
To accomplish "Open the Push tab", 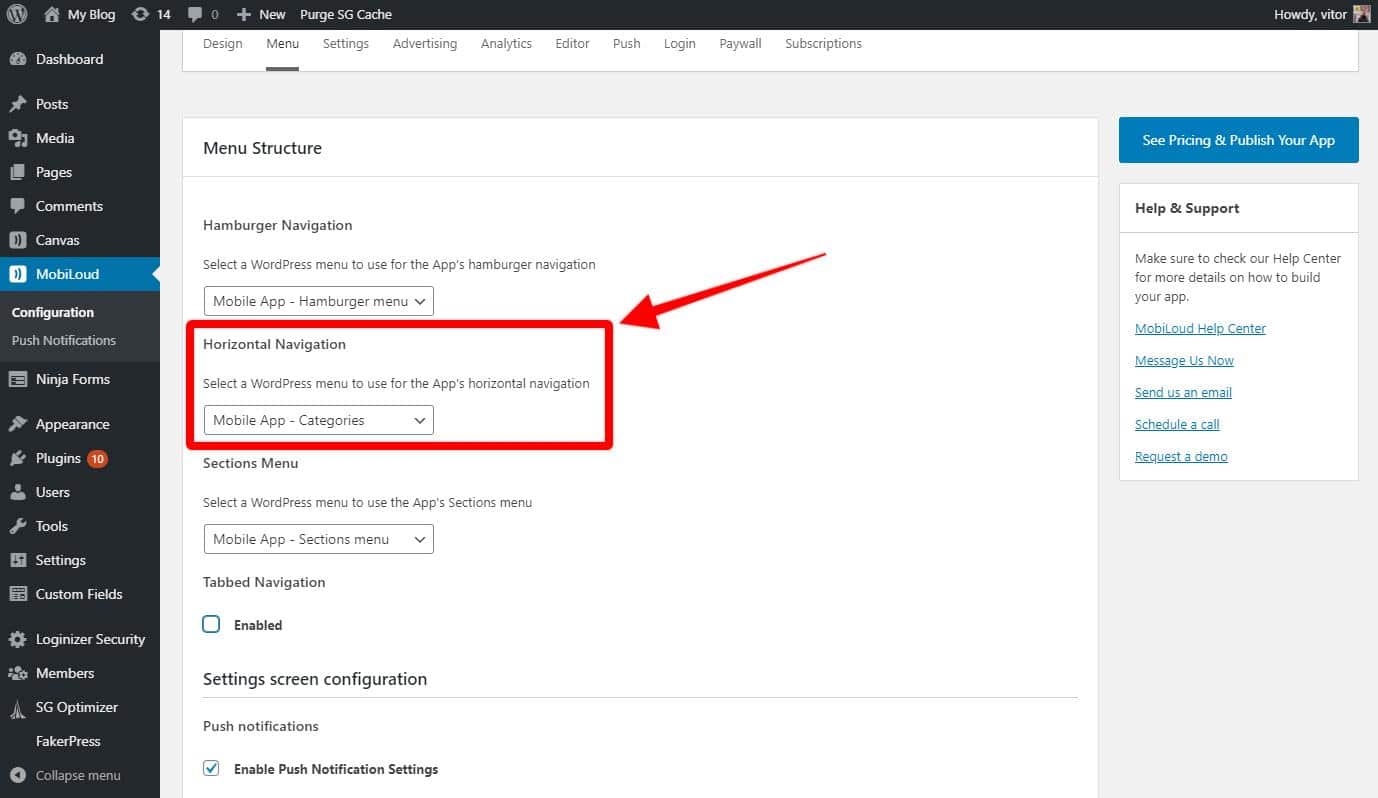I will pos(627,44).
